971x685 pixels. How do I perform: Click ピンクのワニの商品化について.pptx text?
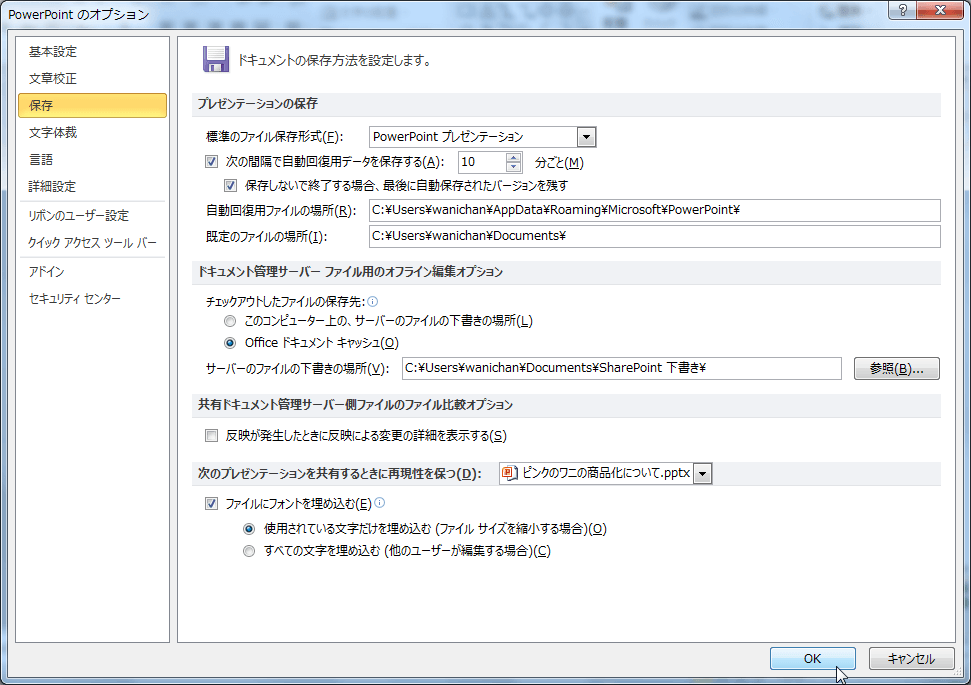coord(606,473)
